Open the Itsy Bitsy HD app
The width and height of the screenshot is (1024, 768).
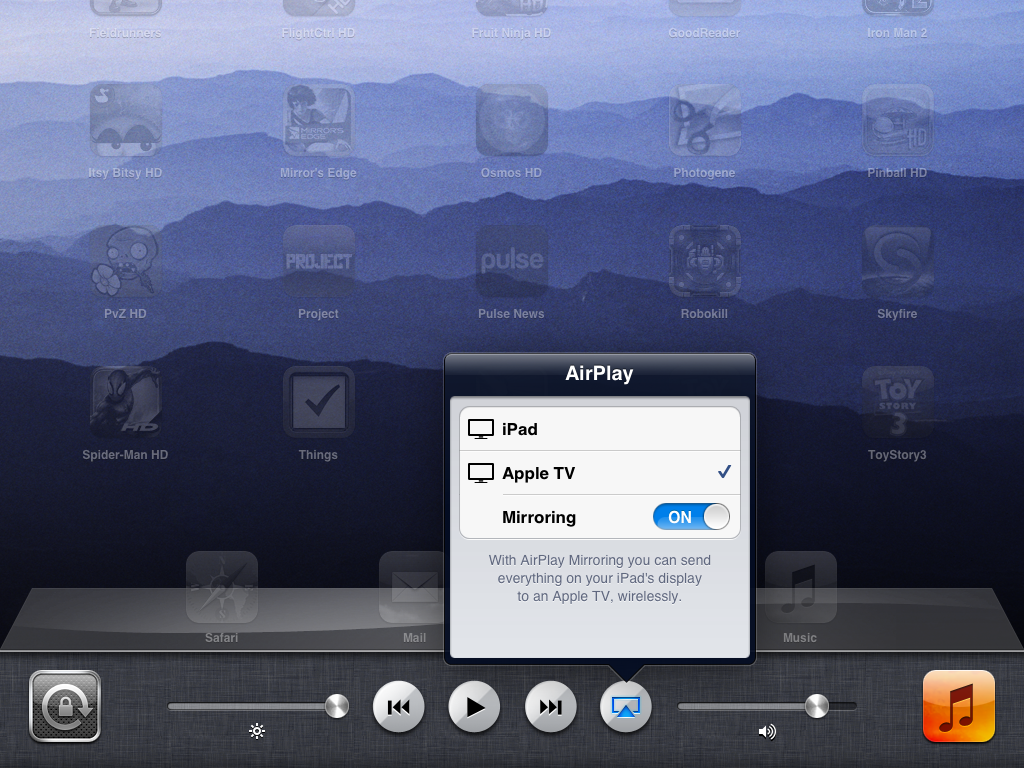point(125,120)
